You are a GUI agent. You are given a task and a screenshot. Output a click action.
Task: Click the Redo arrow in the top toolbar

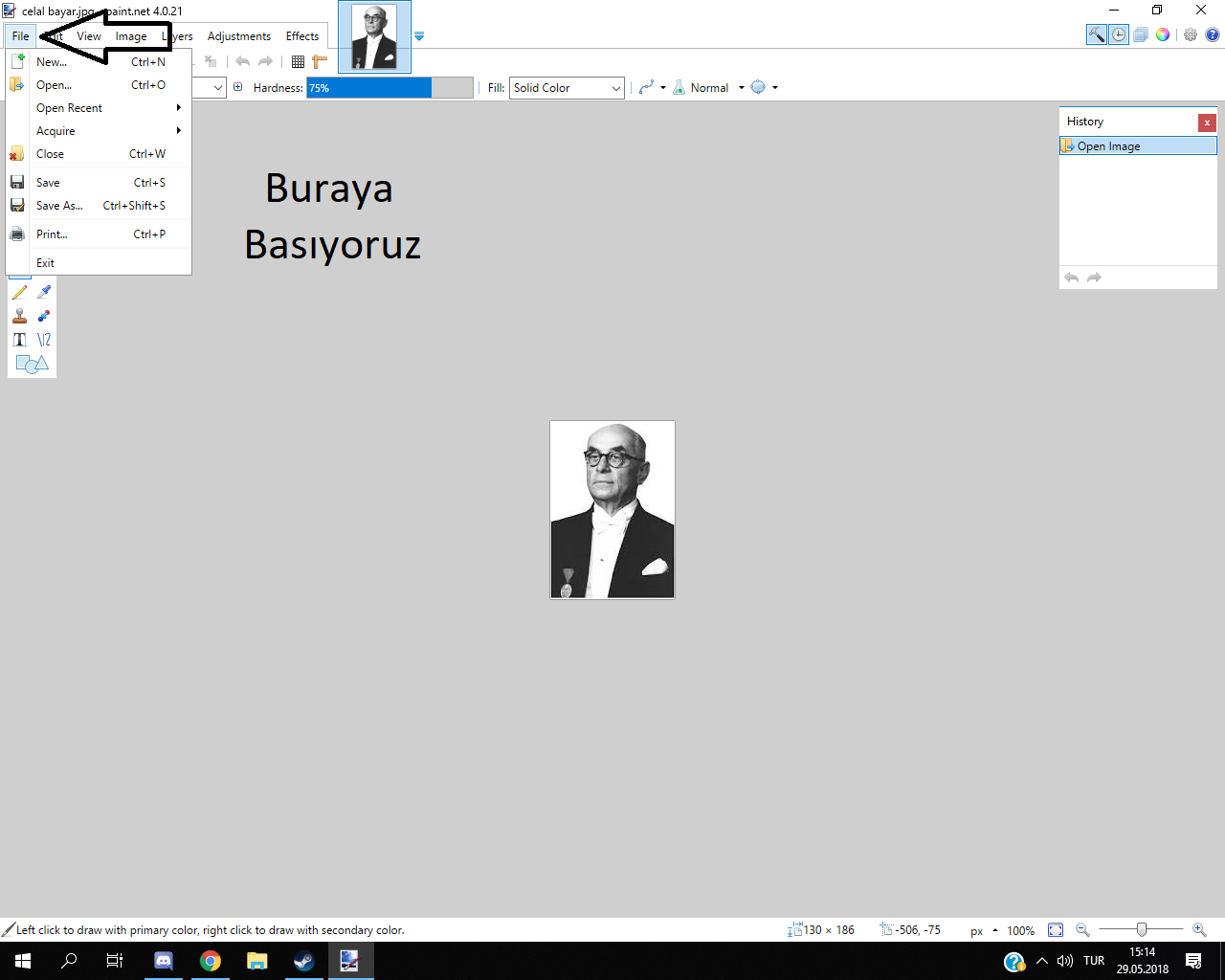[265, 61]
